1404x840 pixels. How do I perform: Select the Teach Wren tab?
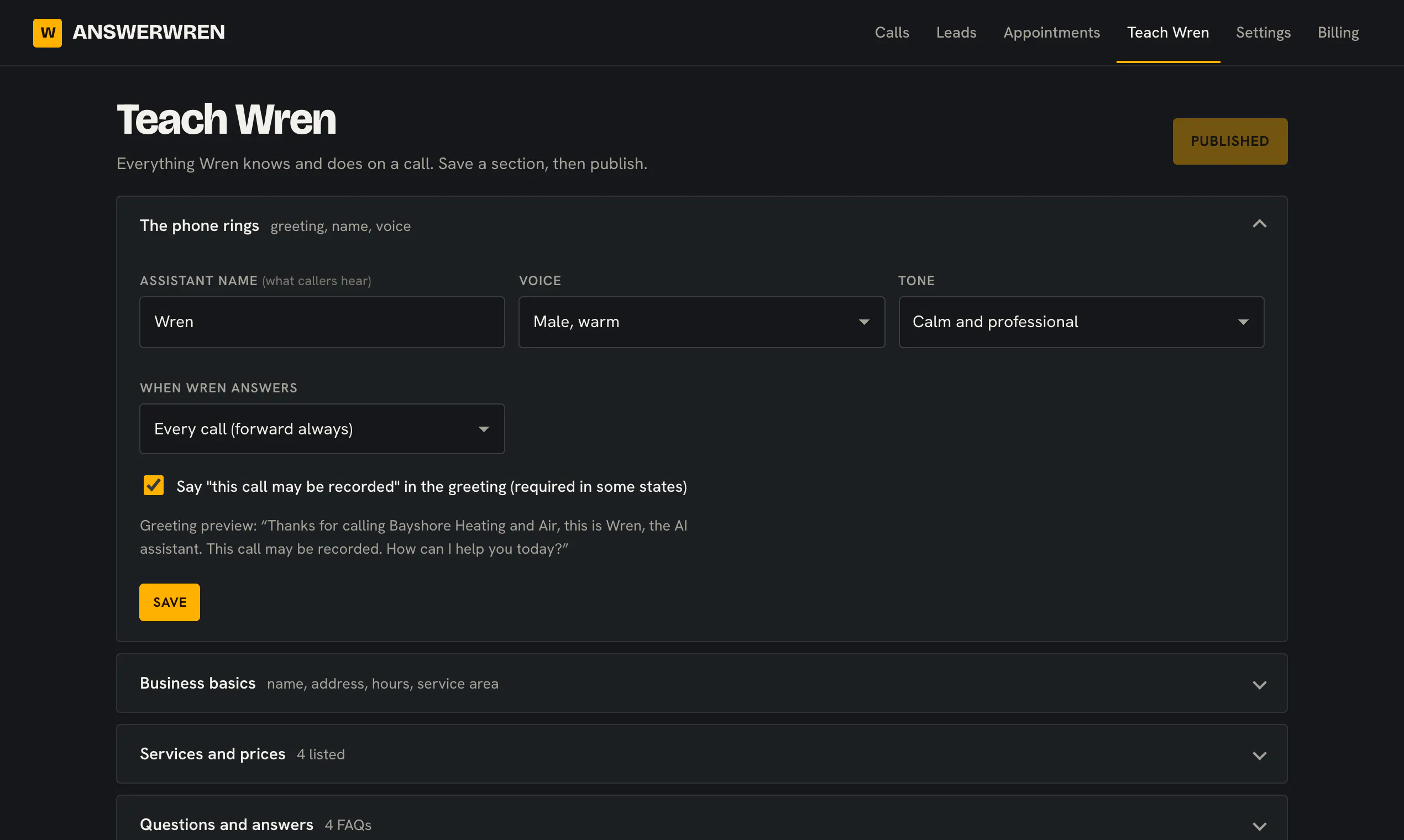coord(1168,32)
